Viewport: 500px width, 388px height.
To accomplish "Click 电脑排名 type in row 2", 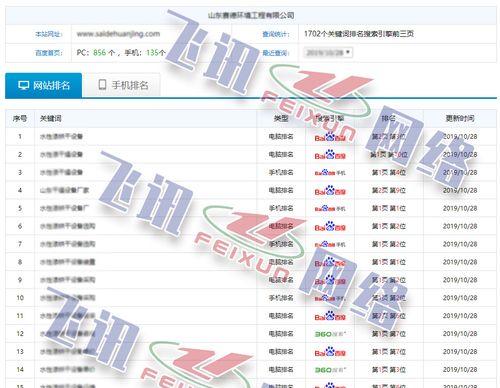I will tap(281, 154).
